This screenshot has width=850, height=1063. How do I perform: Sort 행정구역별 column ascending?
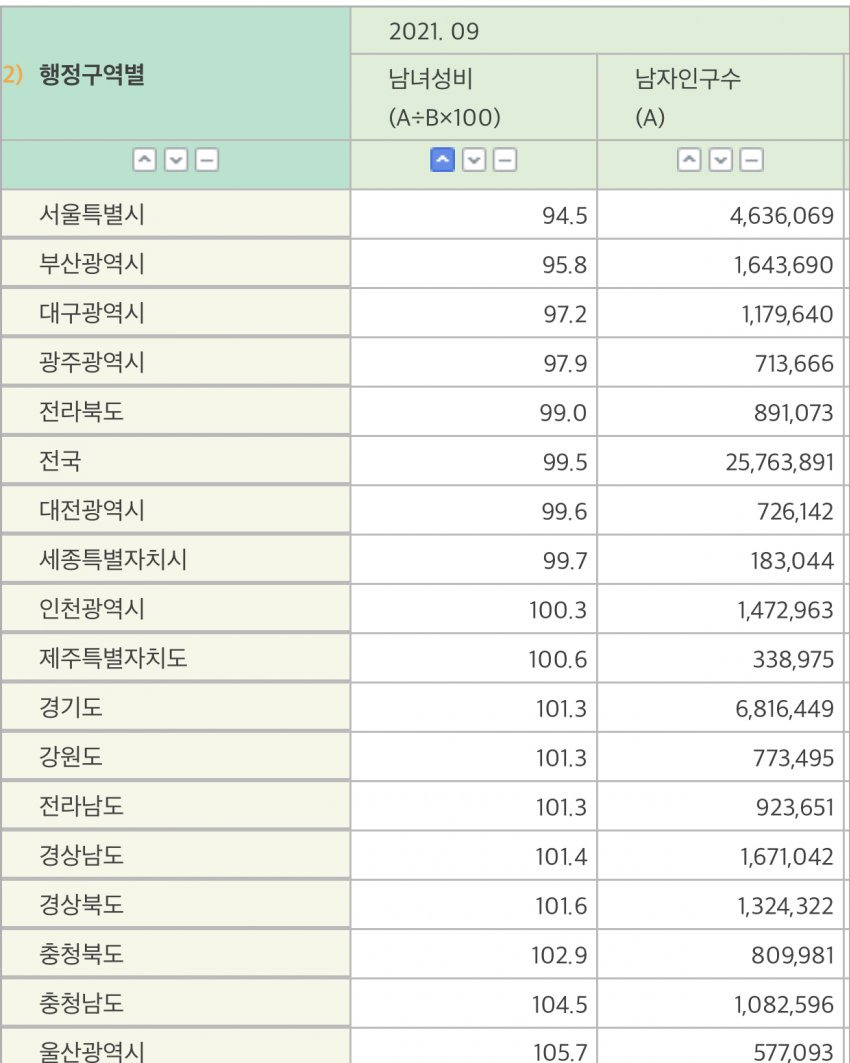[x=144, y=161]
